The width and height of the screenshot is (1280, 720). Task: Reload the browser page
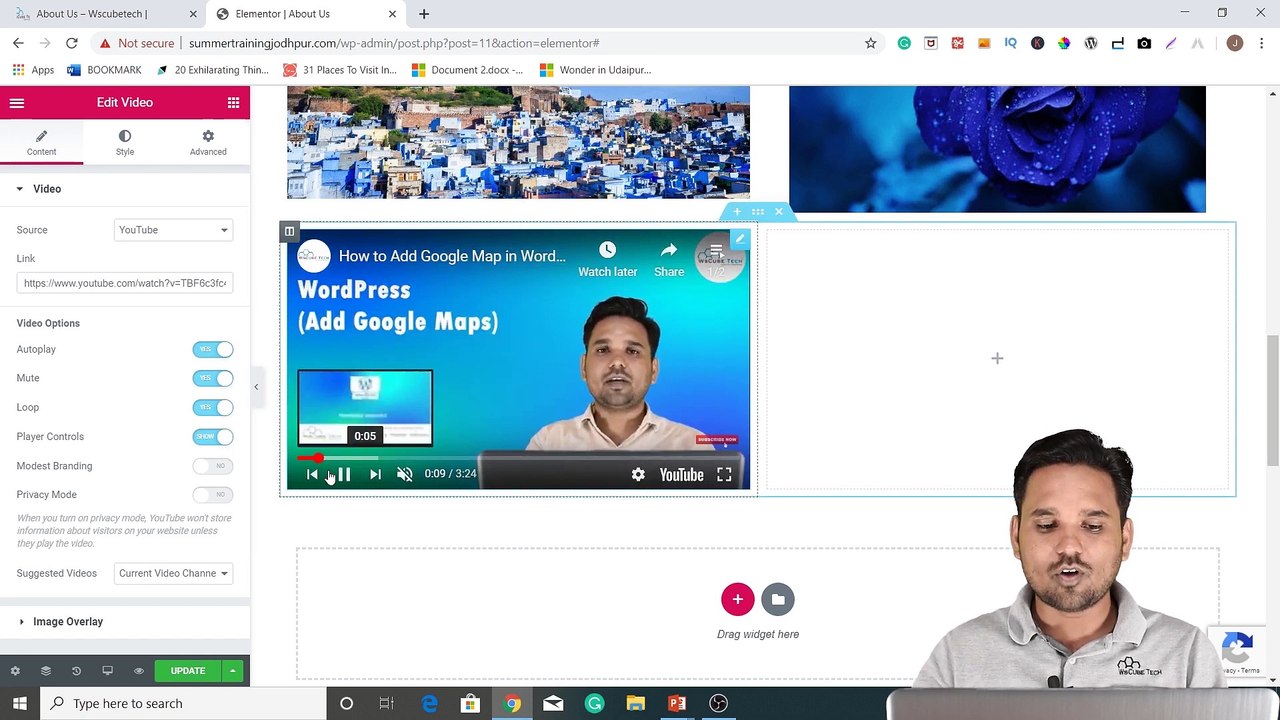(72, 43)
